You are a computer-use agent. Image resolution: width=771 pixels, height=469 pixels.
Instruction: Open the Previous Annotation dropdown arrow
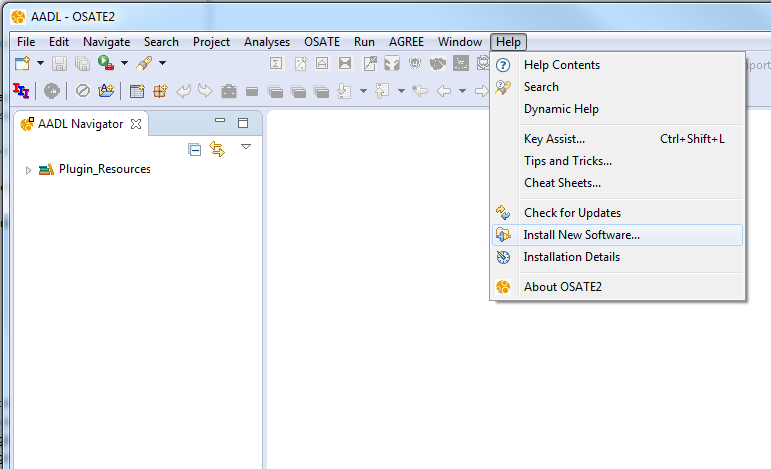(x=401, y=91)
